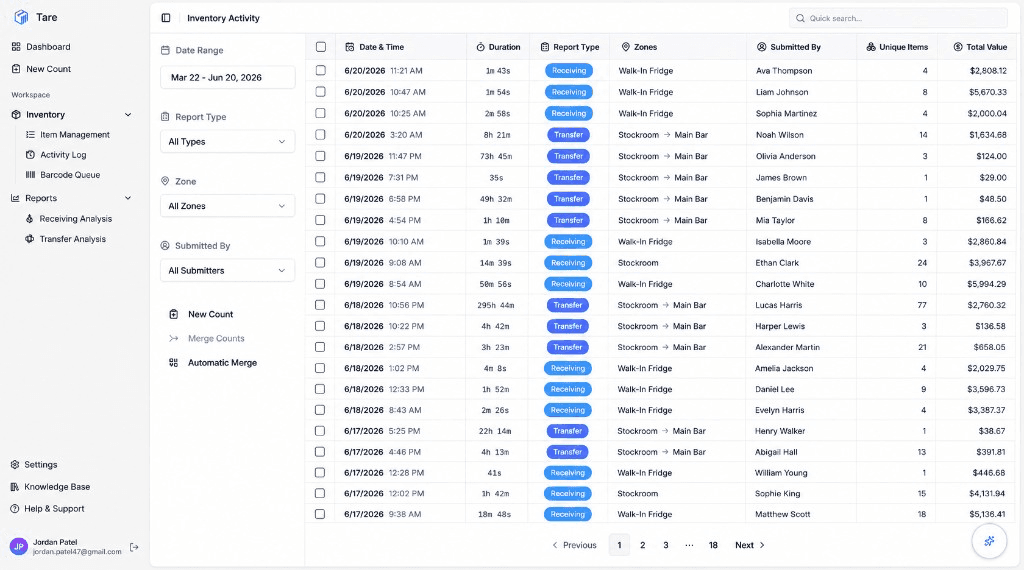The width and height of the screenshot is (1024, 570).
Task: Click the Transfer badge in Olivia Anderson row
Action: pyautogui.click(x=568, y=156)
